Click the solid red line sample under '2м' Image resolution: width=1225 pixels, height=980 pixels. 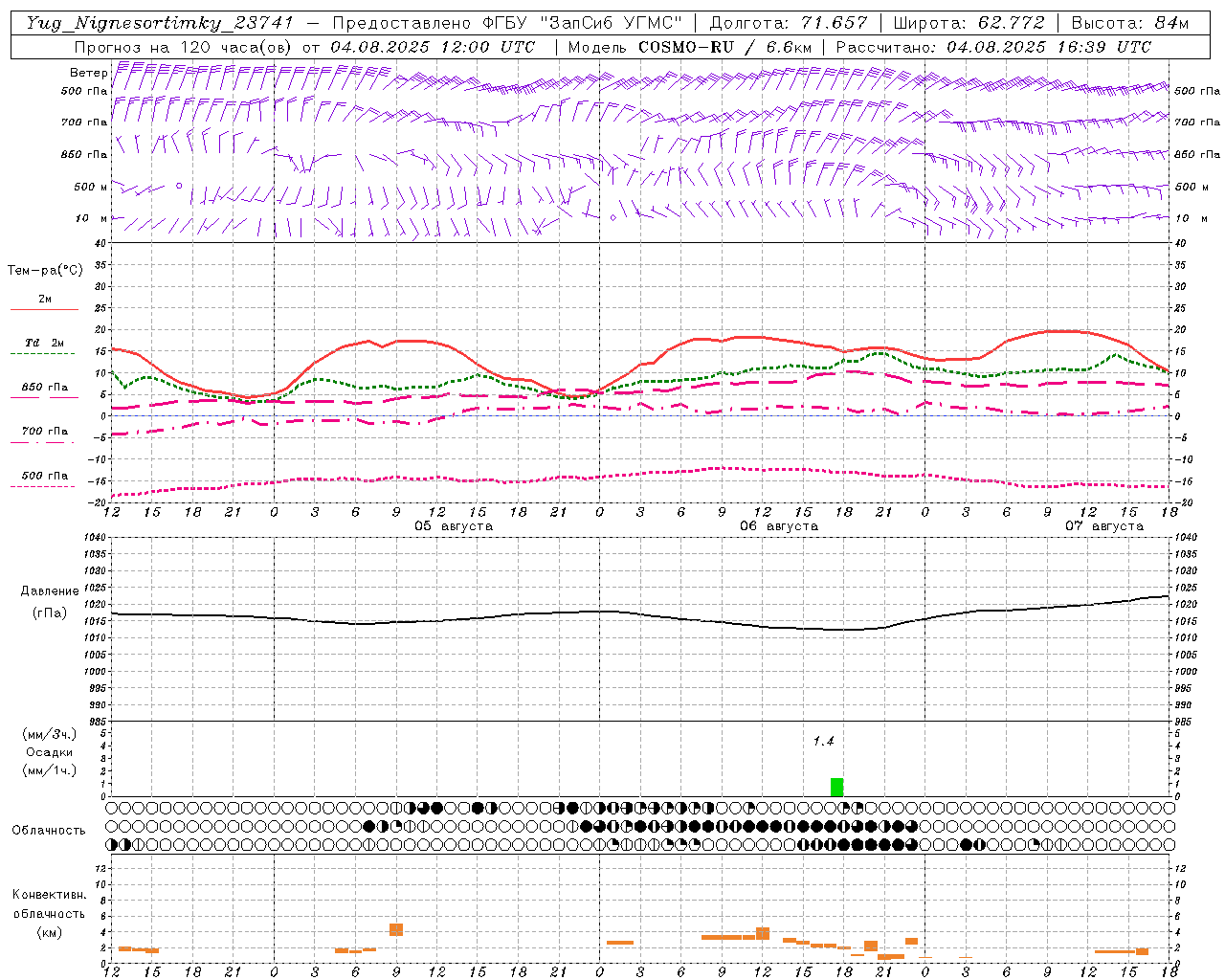click(44, 310)
